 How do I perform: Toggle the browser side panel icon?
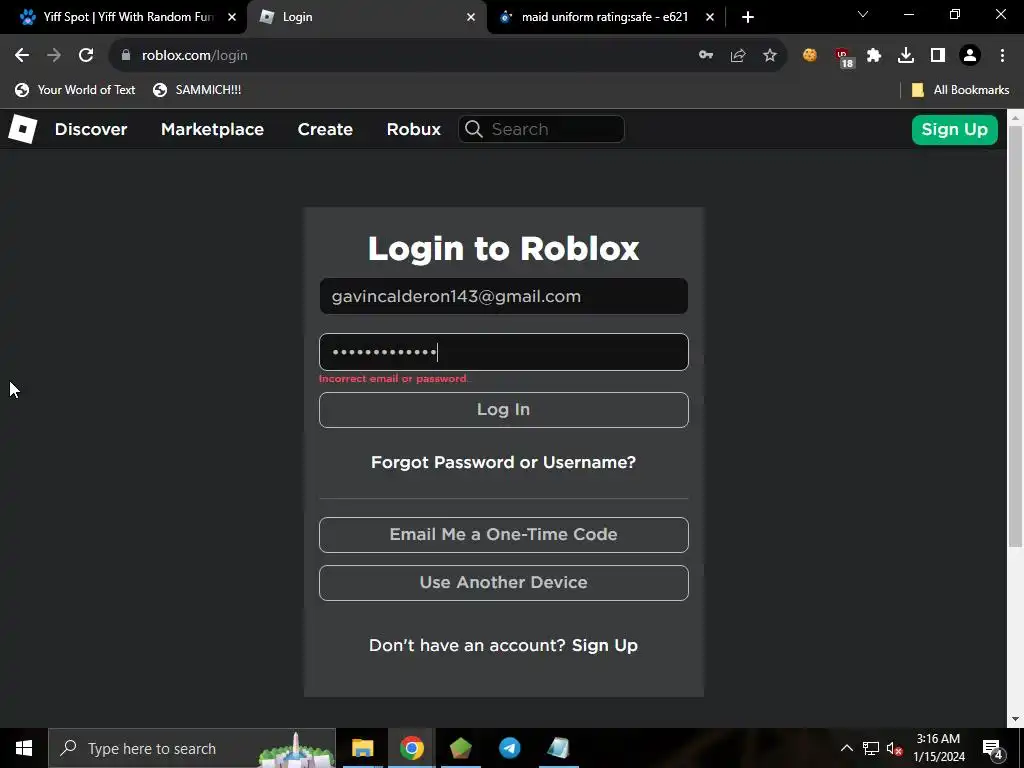(938, 56)
